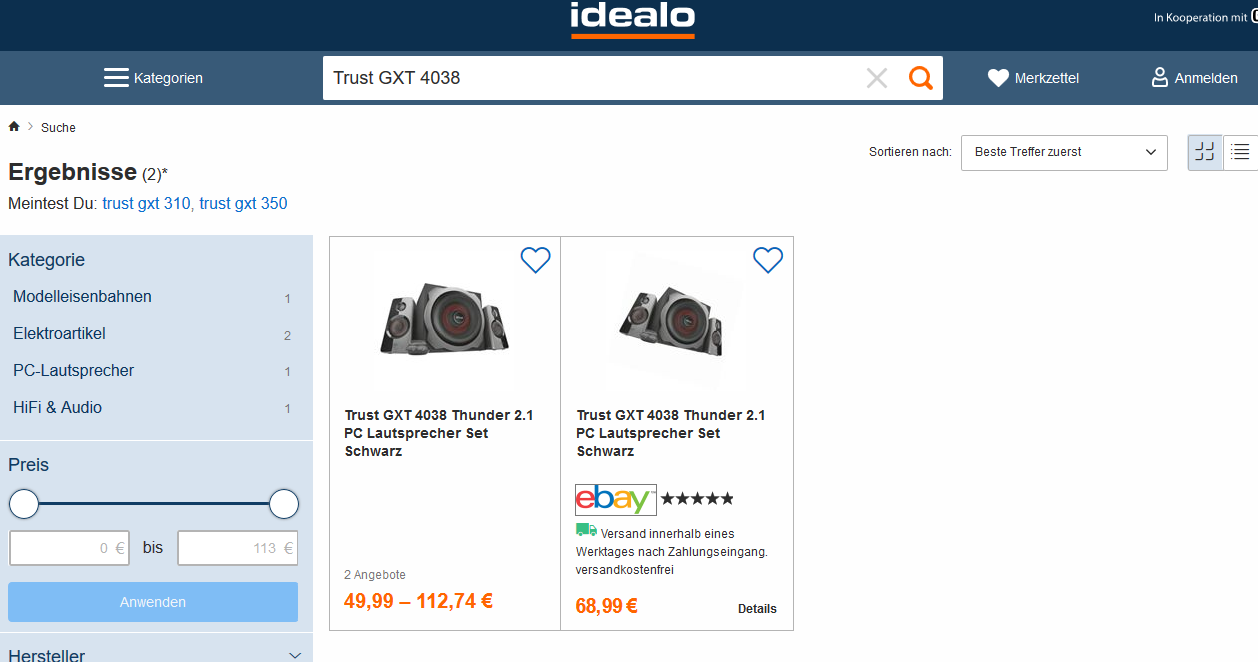Add the eBay offer product to wishlist
1258x662 pixels.
point(768,260)
